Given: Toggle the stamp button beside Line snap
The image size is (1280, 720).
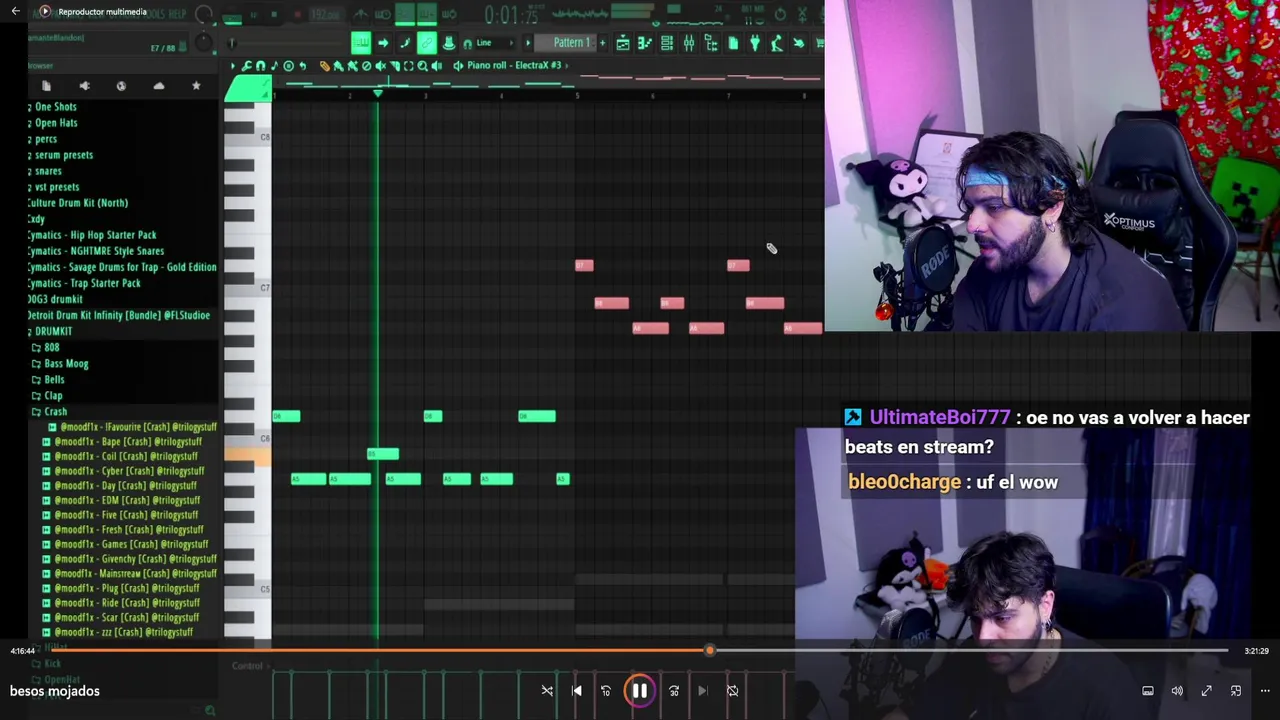Looking at the screenshot, I should coord(449,43).
